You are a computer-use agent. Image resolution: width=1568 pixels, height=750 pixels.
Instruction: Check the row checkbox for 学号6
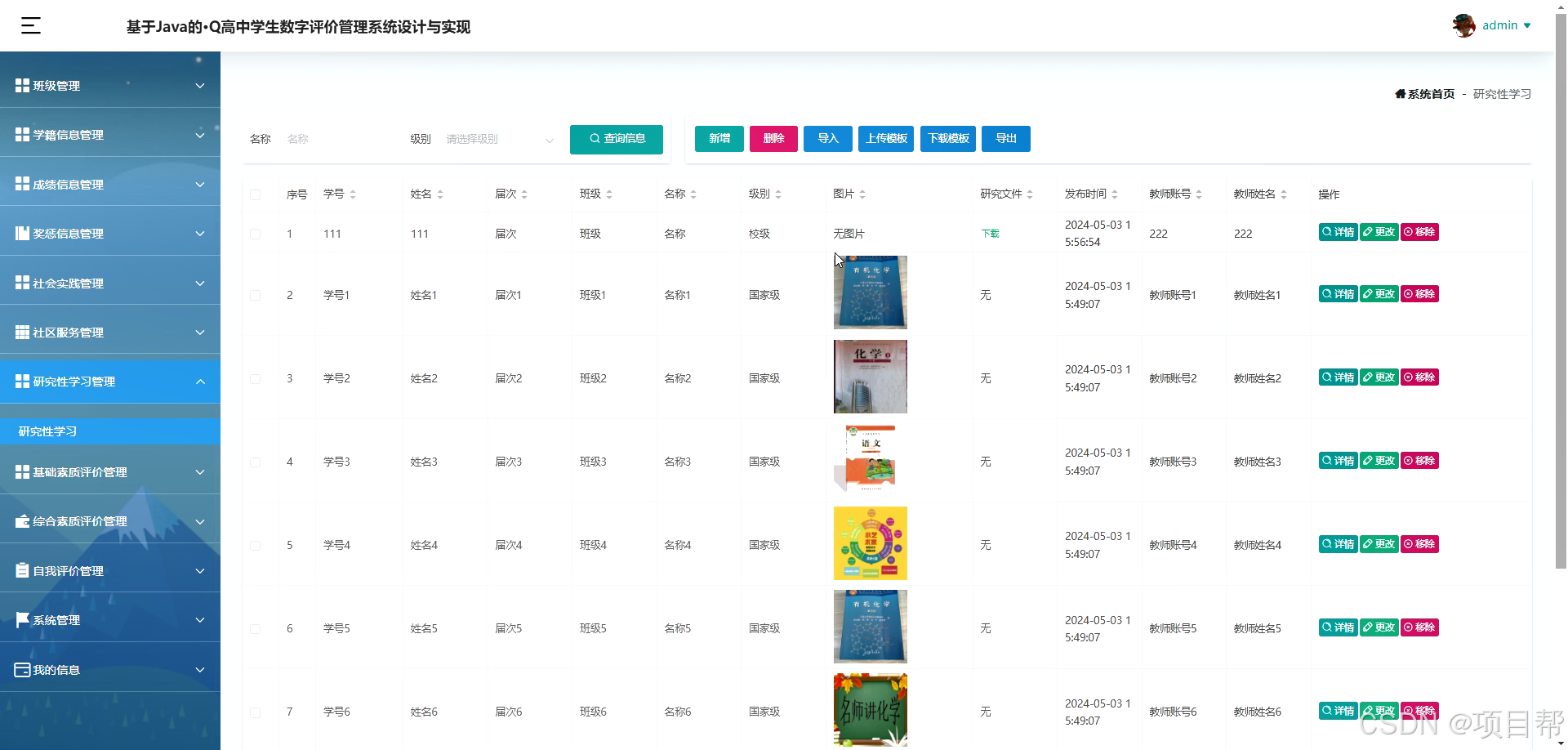(x=256, y=712)
